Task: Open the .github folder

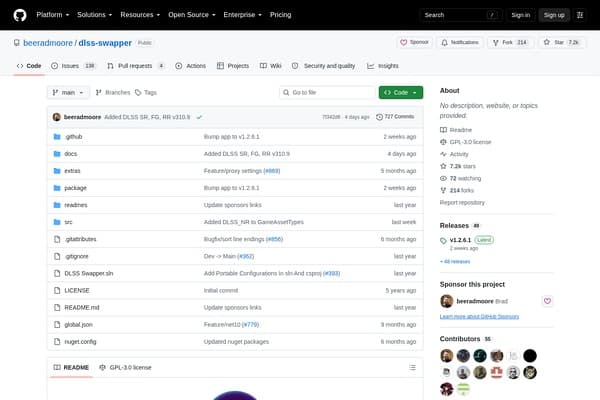Action: (73, 137)
